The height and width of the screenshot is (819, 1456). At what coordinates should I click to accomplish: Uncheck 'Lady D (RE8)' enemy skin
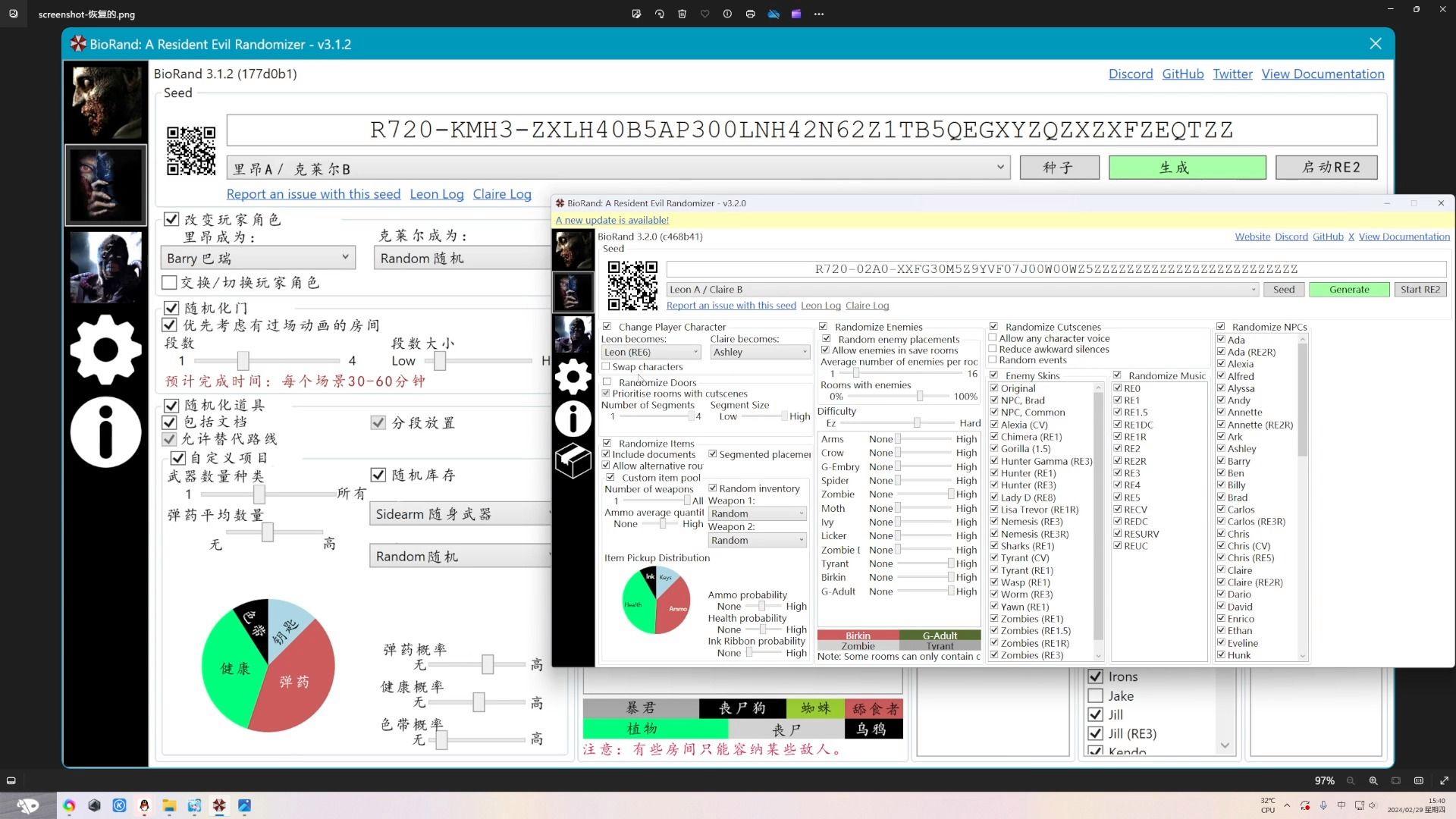[994, 497]
